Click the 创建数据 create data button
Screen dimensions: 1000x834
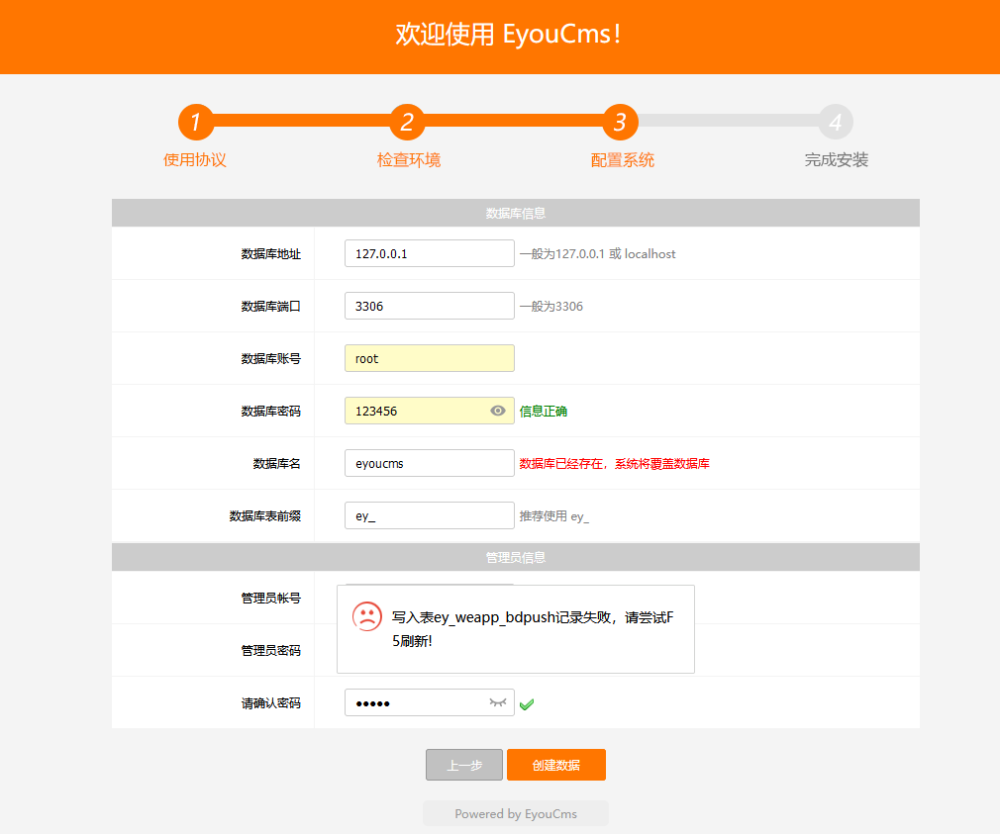(556, 764)
